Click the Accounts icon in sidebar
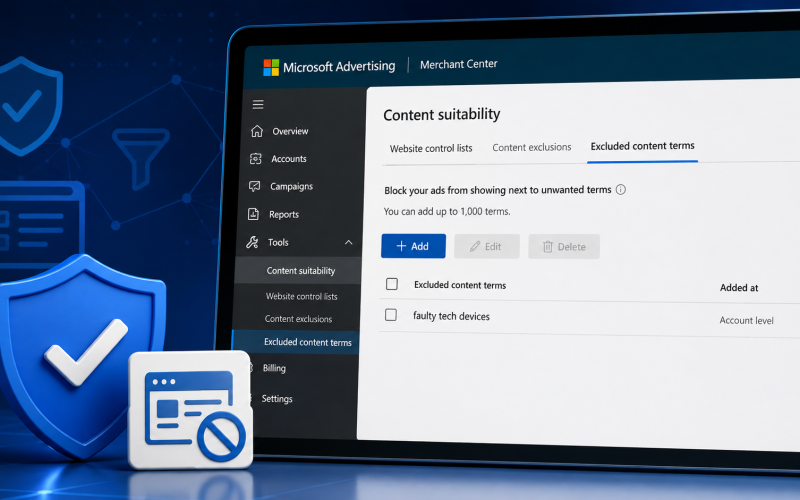This screenshot has width=800, height=500. click(x=256, y=159)
